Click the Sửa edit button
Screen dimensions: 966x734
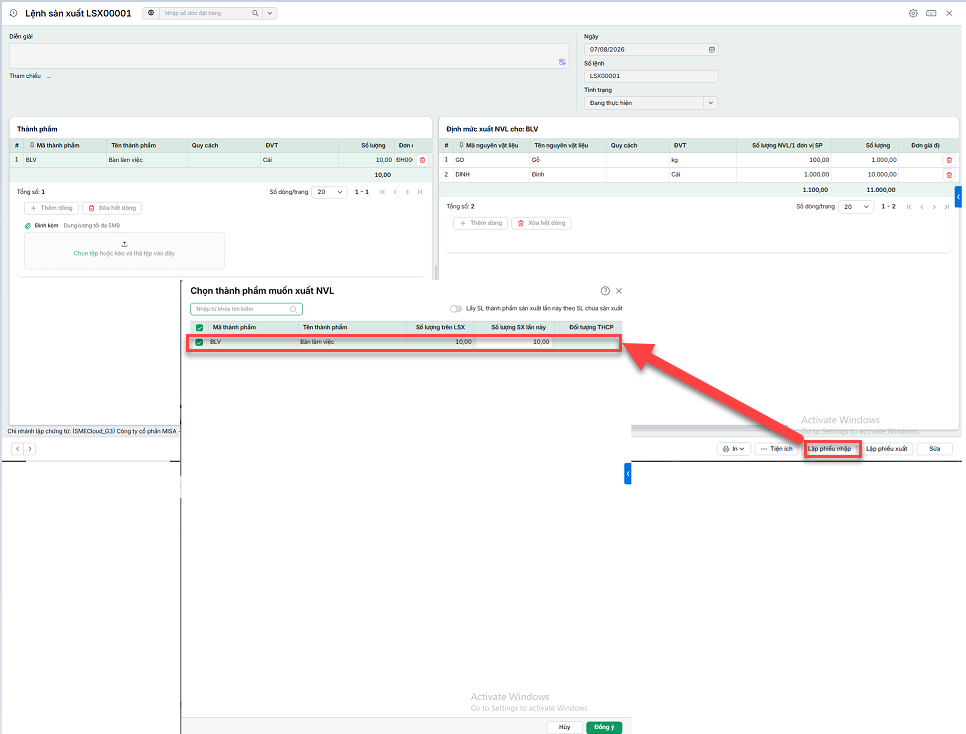[935, 449]
